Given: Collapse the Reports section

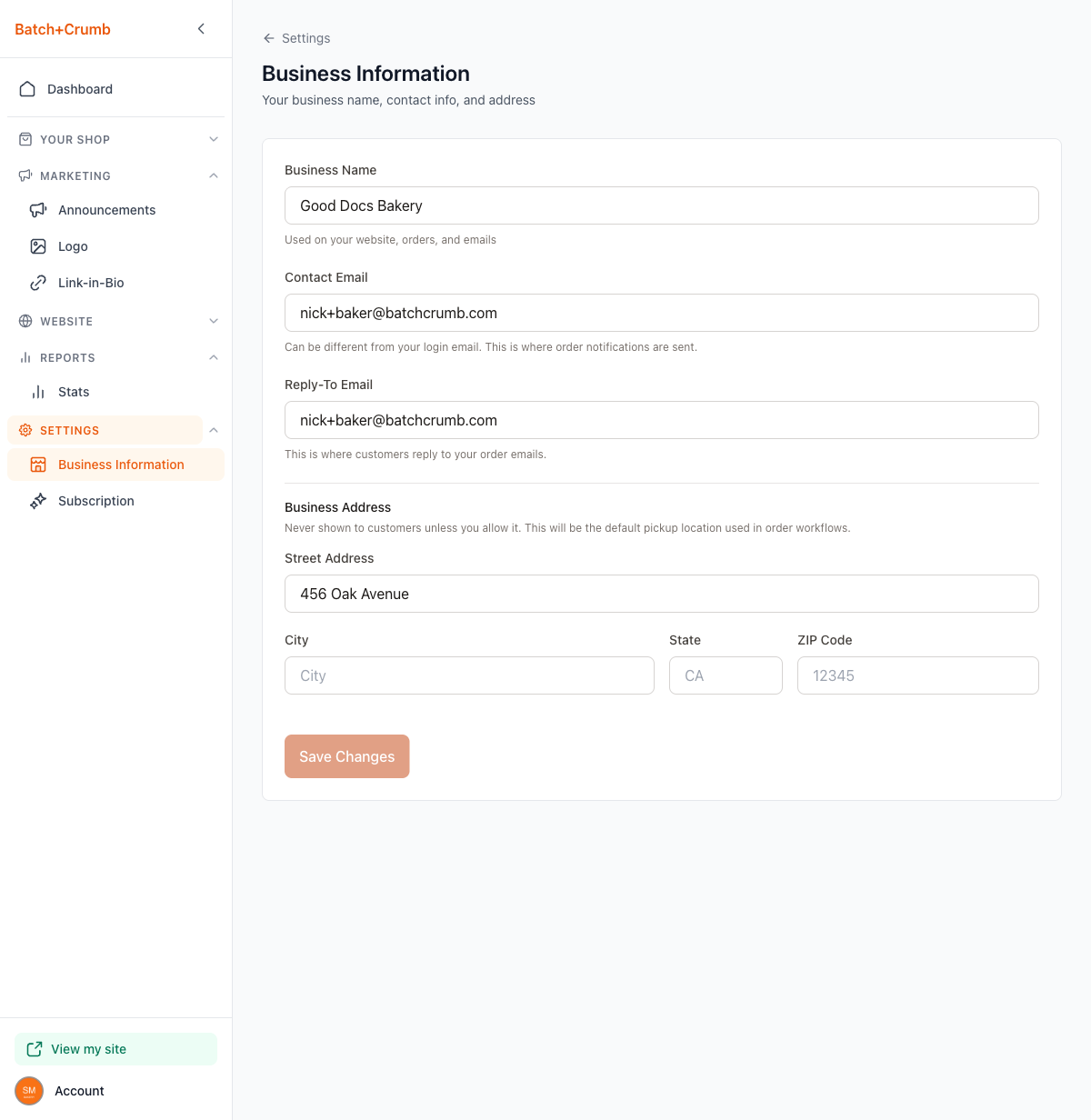Looking at the screenshot, I should pos(214,357).
